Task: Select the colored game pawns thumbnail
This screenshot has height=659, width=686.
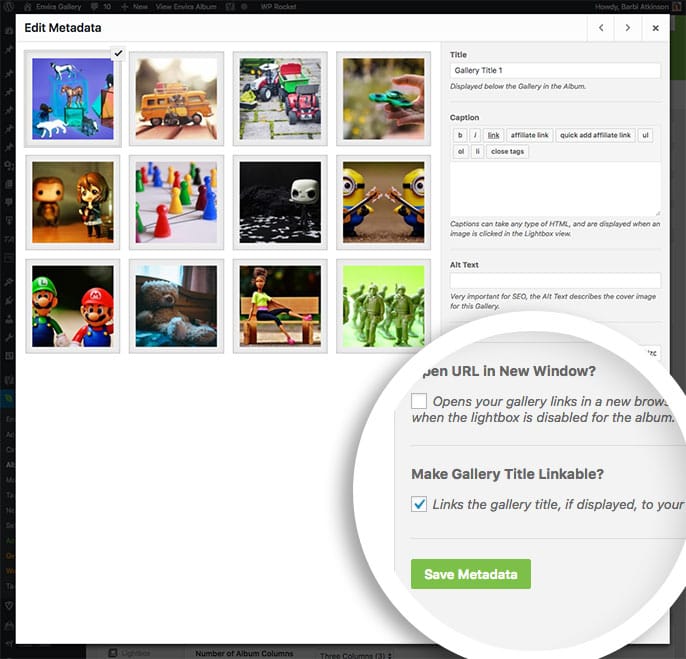Action: [176, 202]
